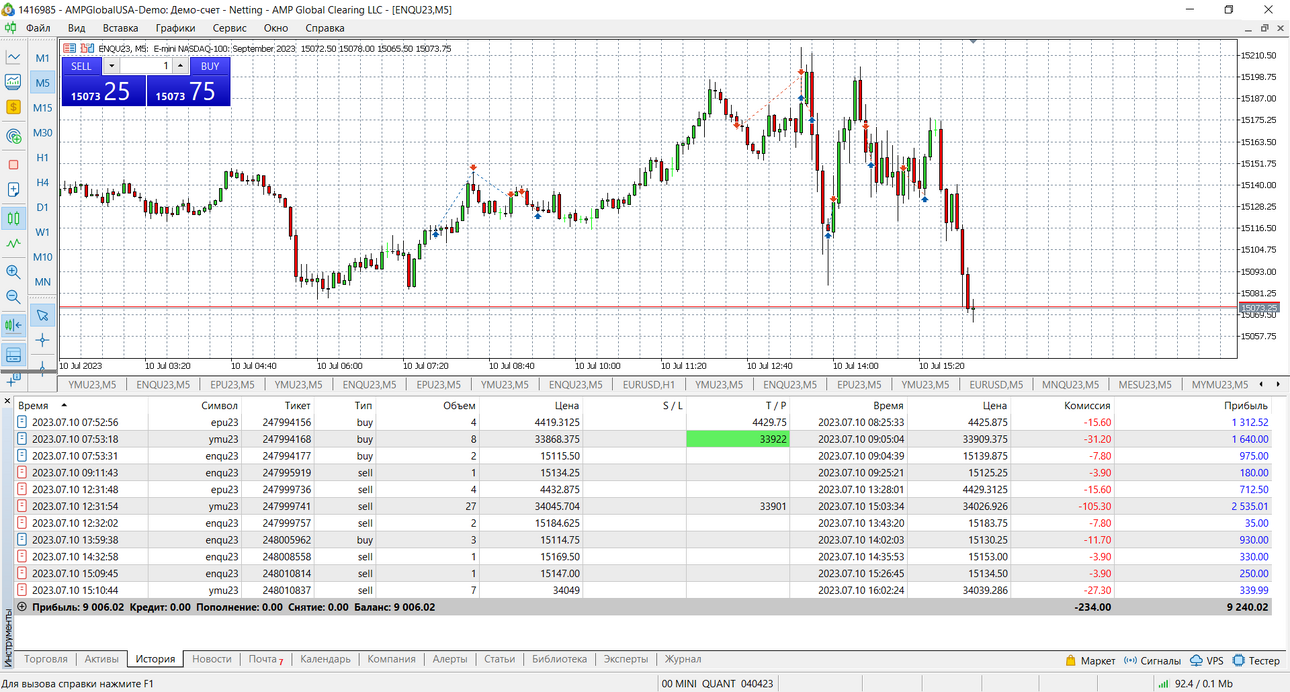The image size is (1290, 692).
Task: Select D1 timeframe
Action: [42, 207]
